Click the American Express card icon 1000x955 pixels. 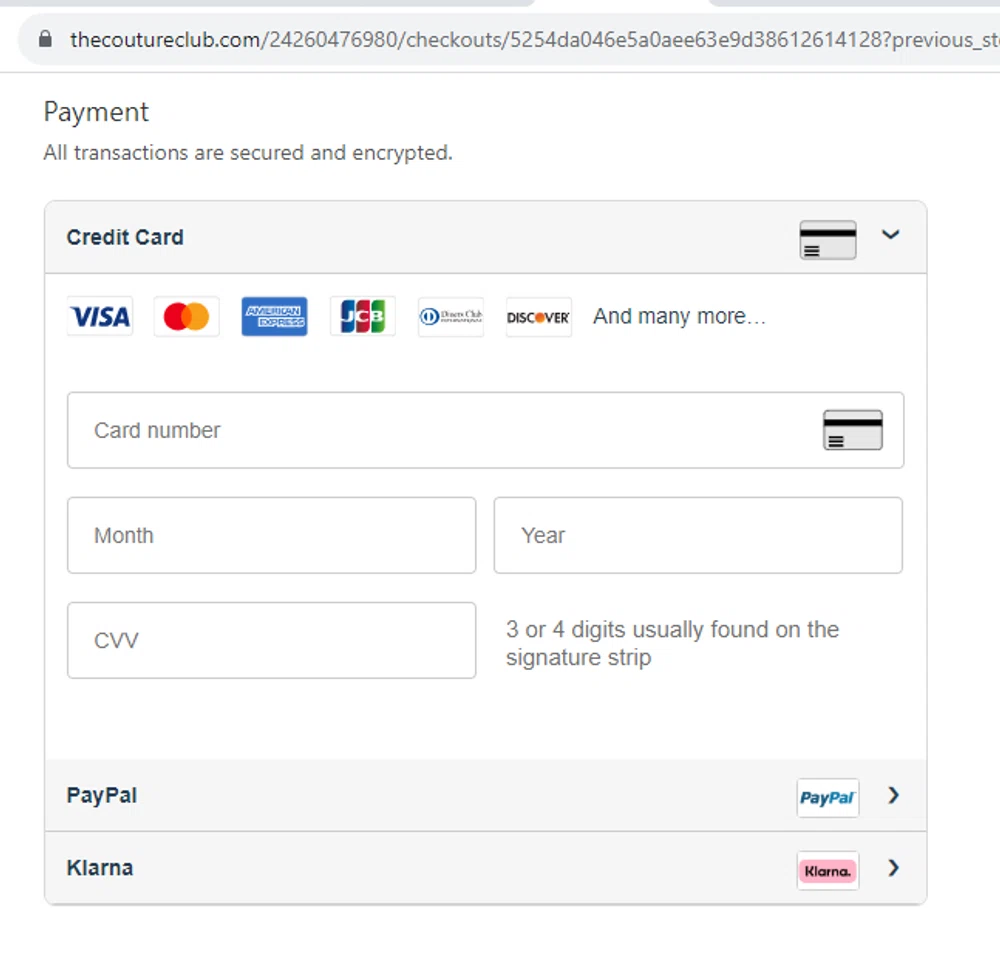point(274,316)
